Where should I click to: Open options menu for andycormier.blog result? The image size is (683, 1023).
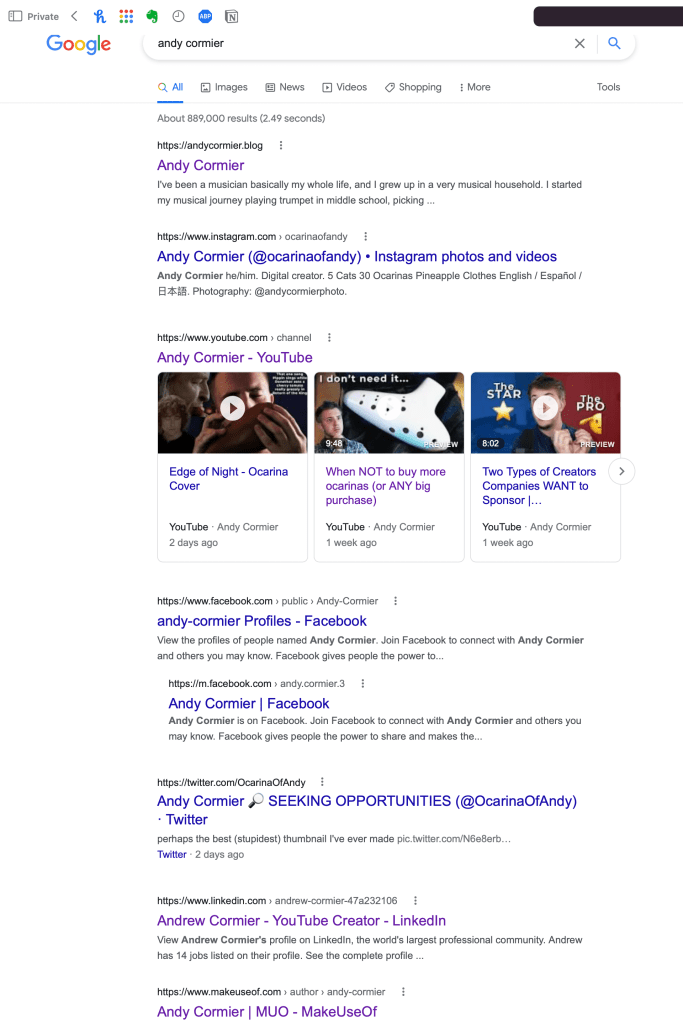(x=281, y=145)
